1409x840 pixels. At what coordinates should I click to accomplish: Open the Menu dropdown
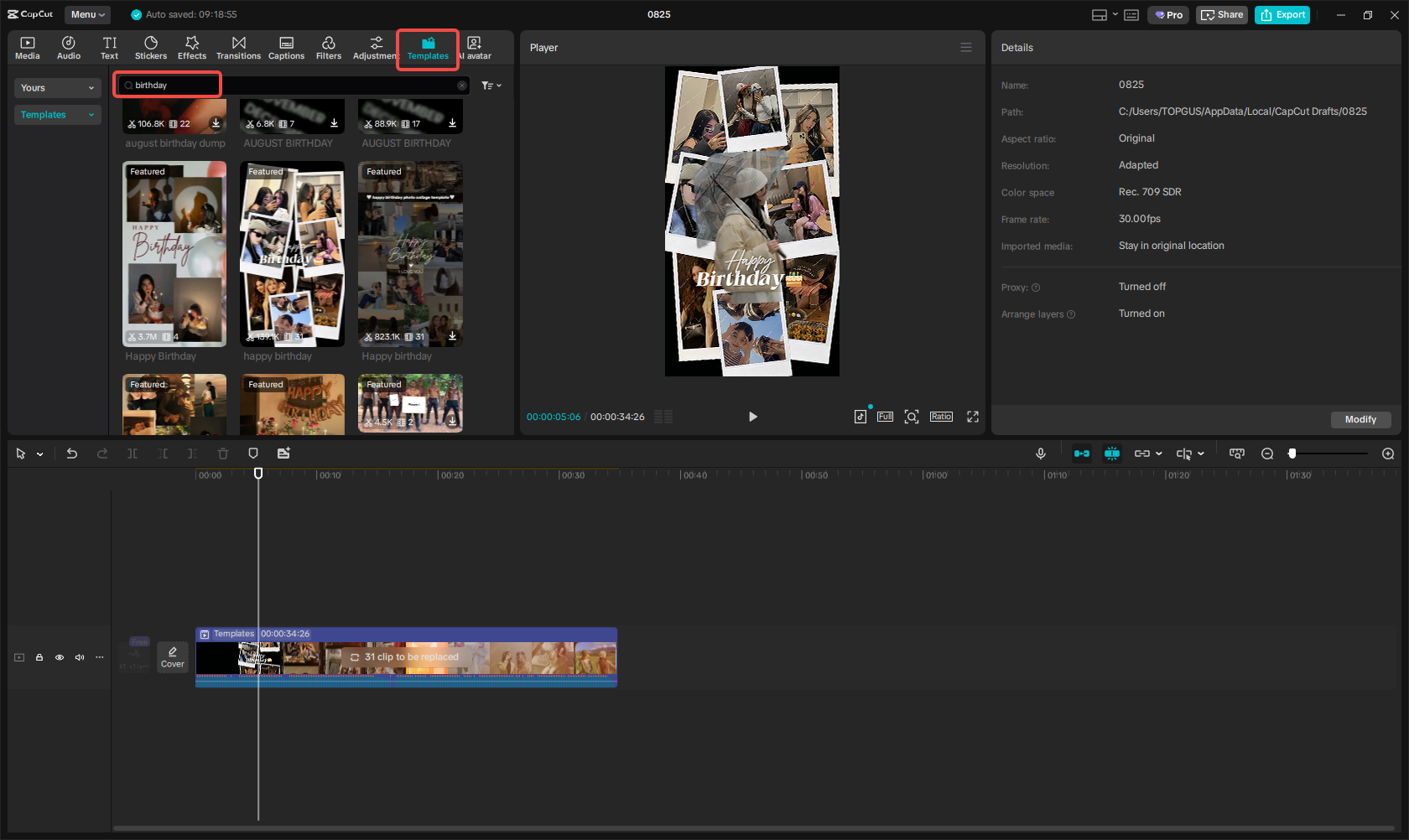point(87,14)
